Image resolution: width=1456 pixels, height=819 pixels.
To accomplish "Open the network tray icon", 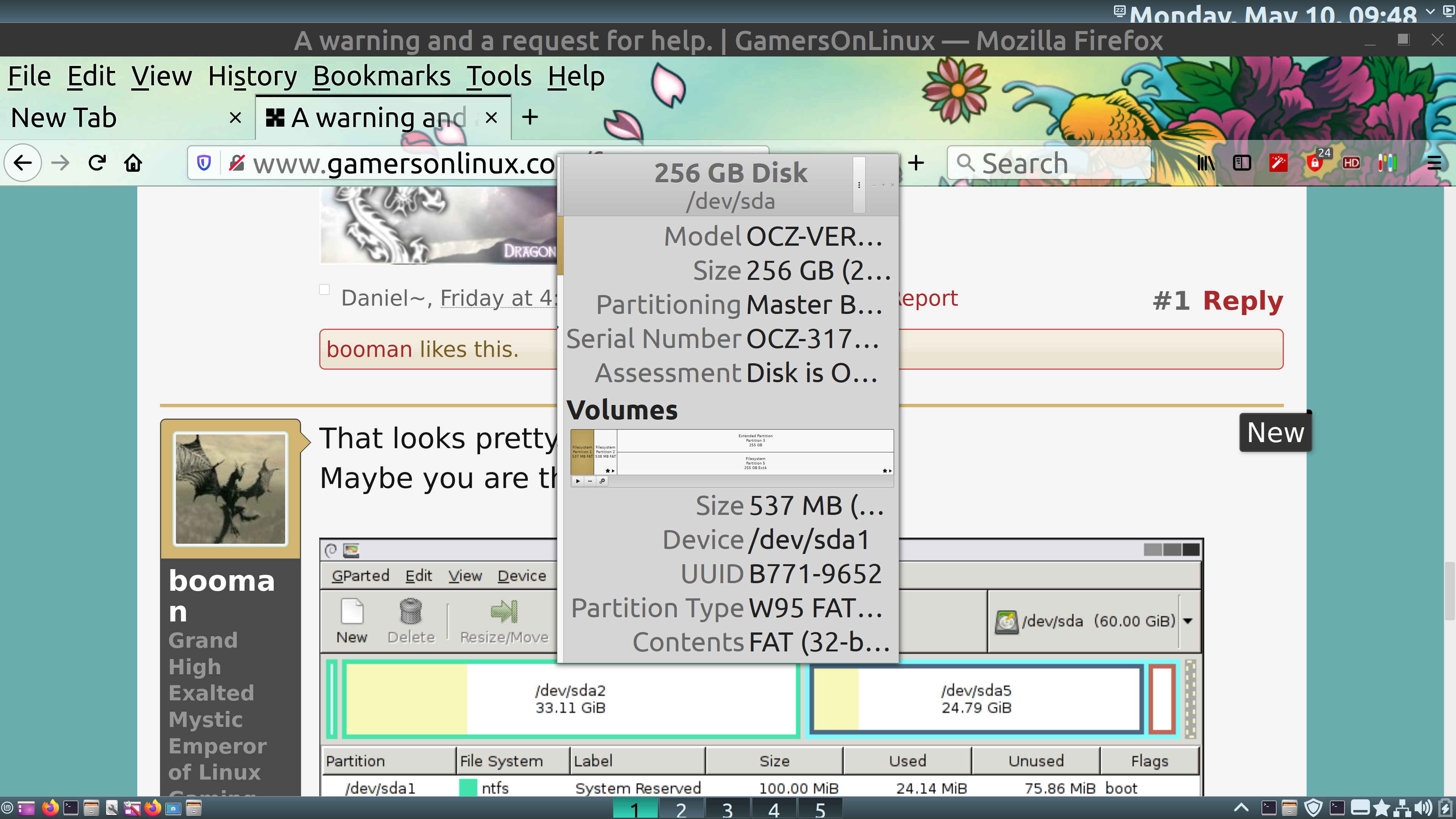I will (1402, 808).
